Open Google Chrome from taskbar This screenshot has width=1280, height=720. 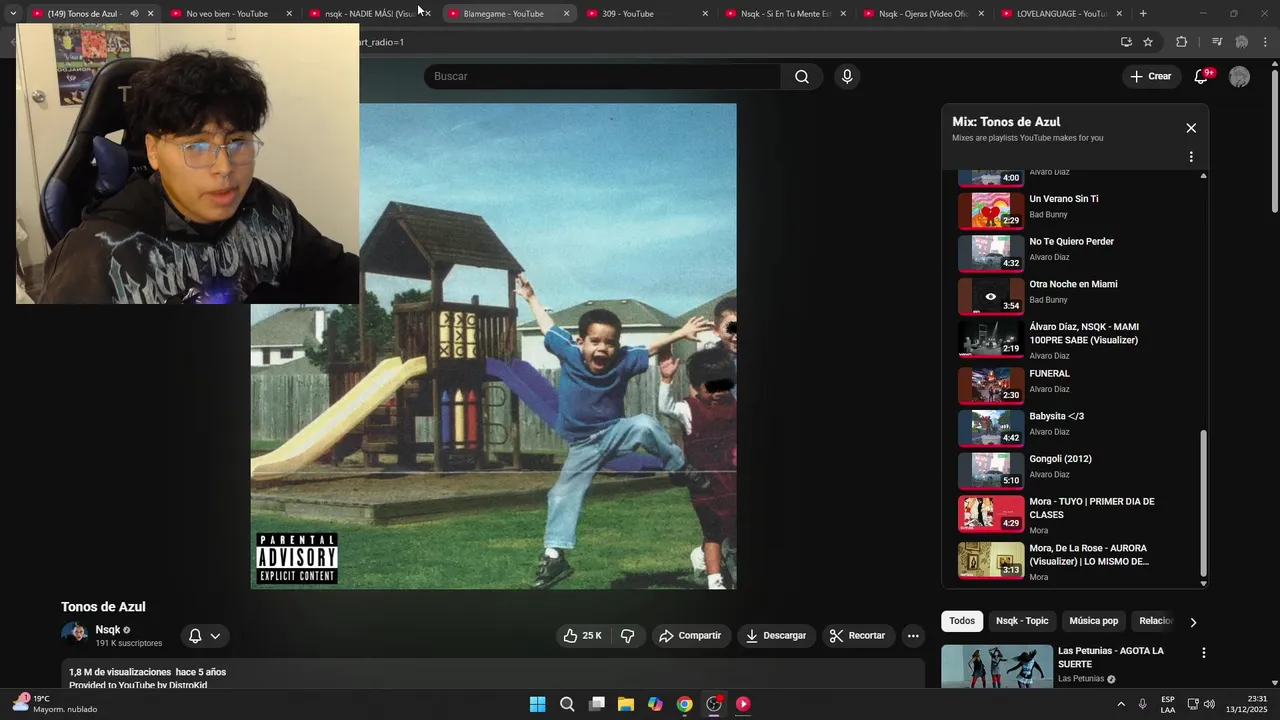[x=684, y=704]
